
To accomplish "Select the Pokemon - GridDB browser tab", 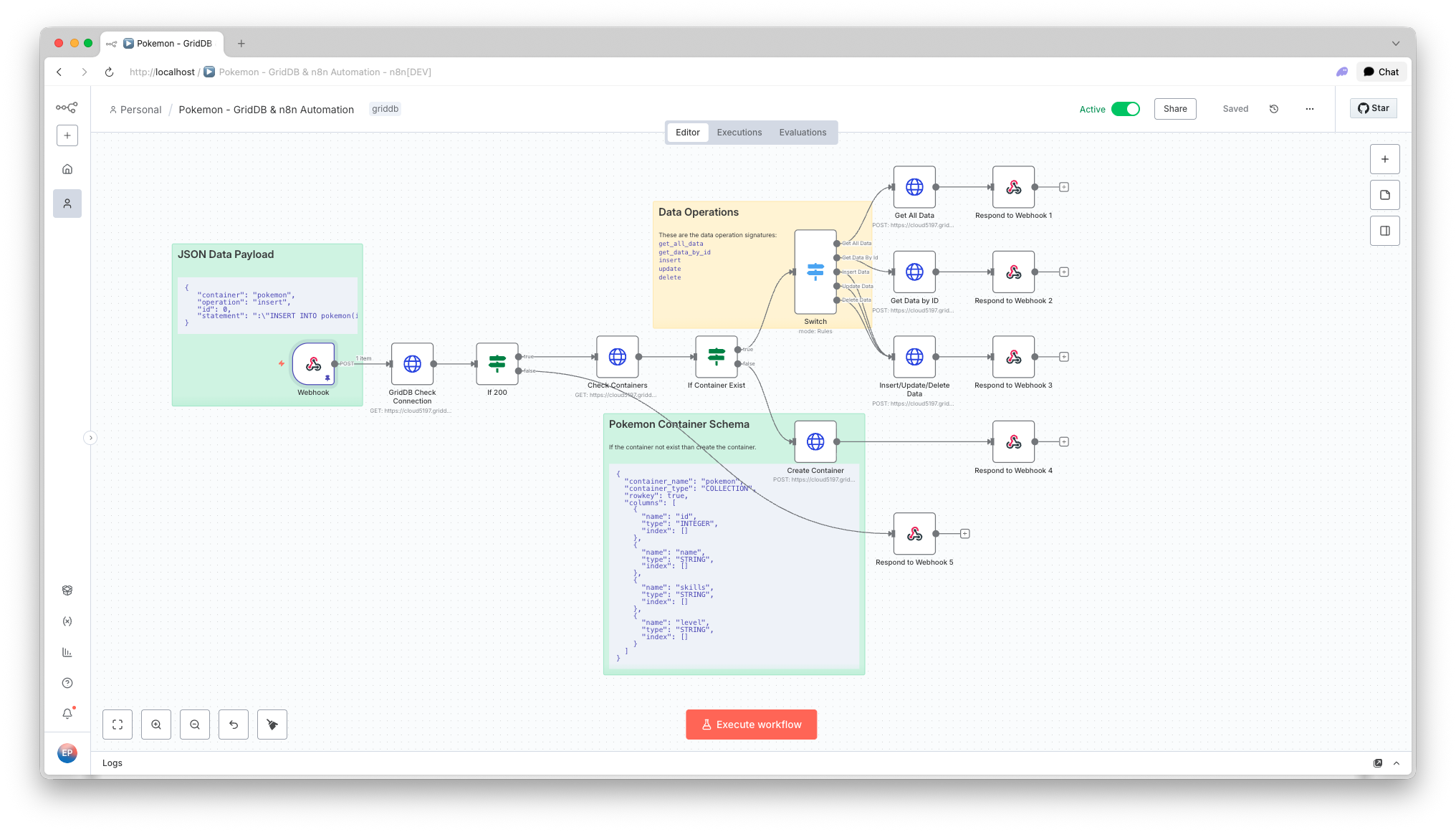I will [x=163, y=44].
